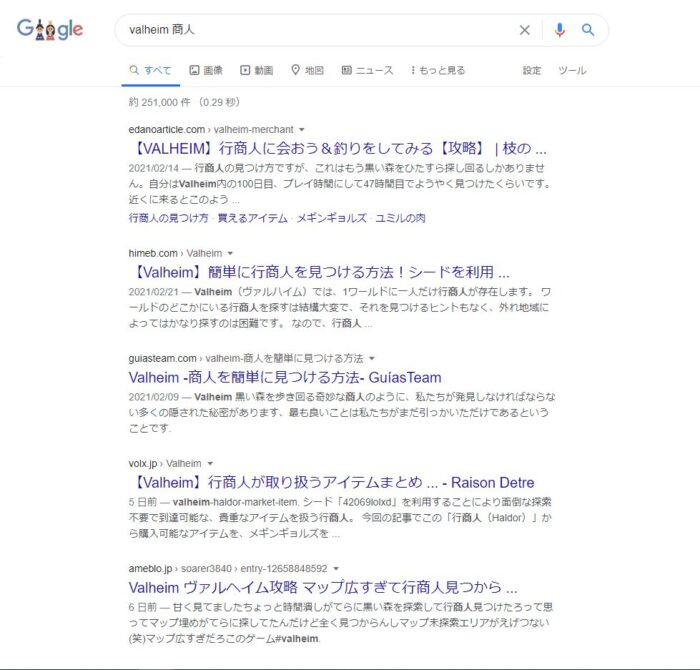Expand dropdown arrow beside ameblo.jp URL
Viewport: 700px width, 670px height.
tap(336, 568)
